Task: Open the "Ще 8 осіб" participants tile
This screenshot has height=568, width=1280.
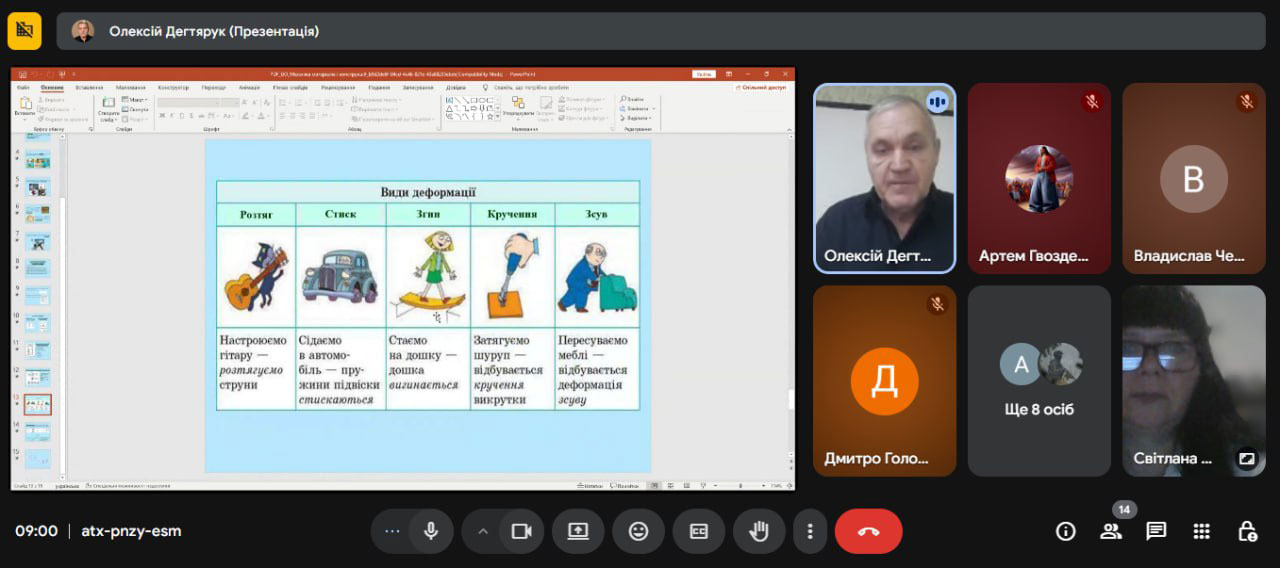Action: (1039, 380)
